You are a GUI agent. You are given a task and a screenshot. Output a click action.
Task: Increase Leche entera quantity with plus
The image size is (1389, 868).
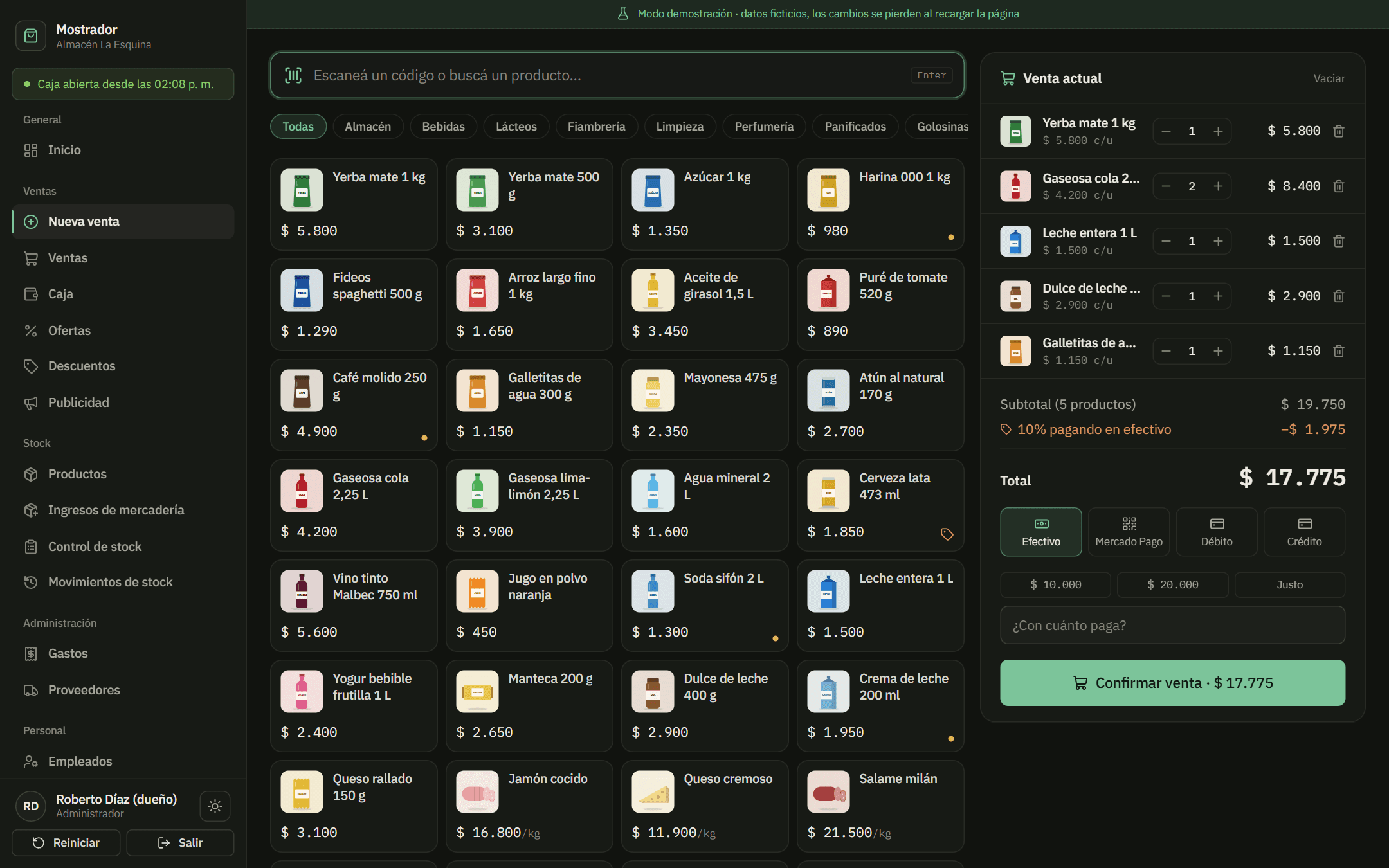pos(1218,241)
